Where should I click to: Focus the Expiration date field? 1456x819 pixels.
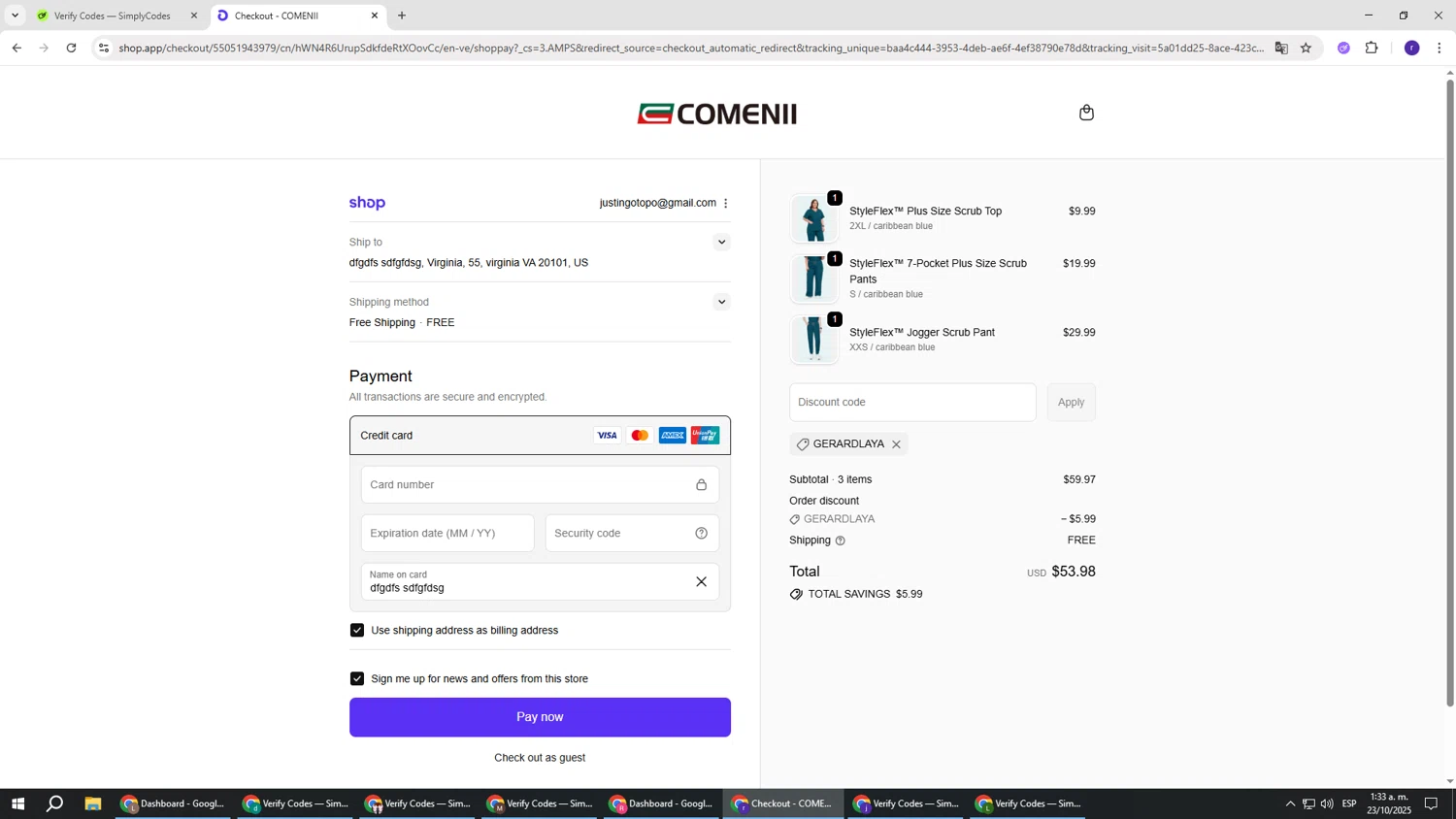447,533
